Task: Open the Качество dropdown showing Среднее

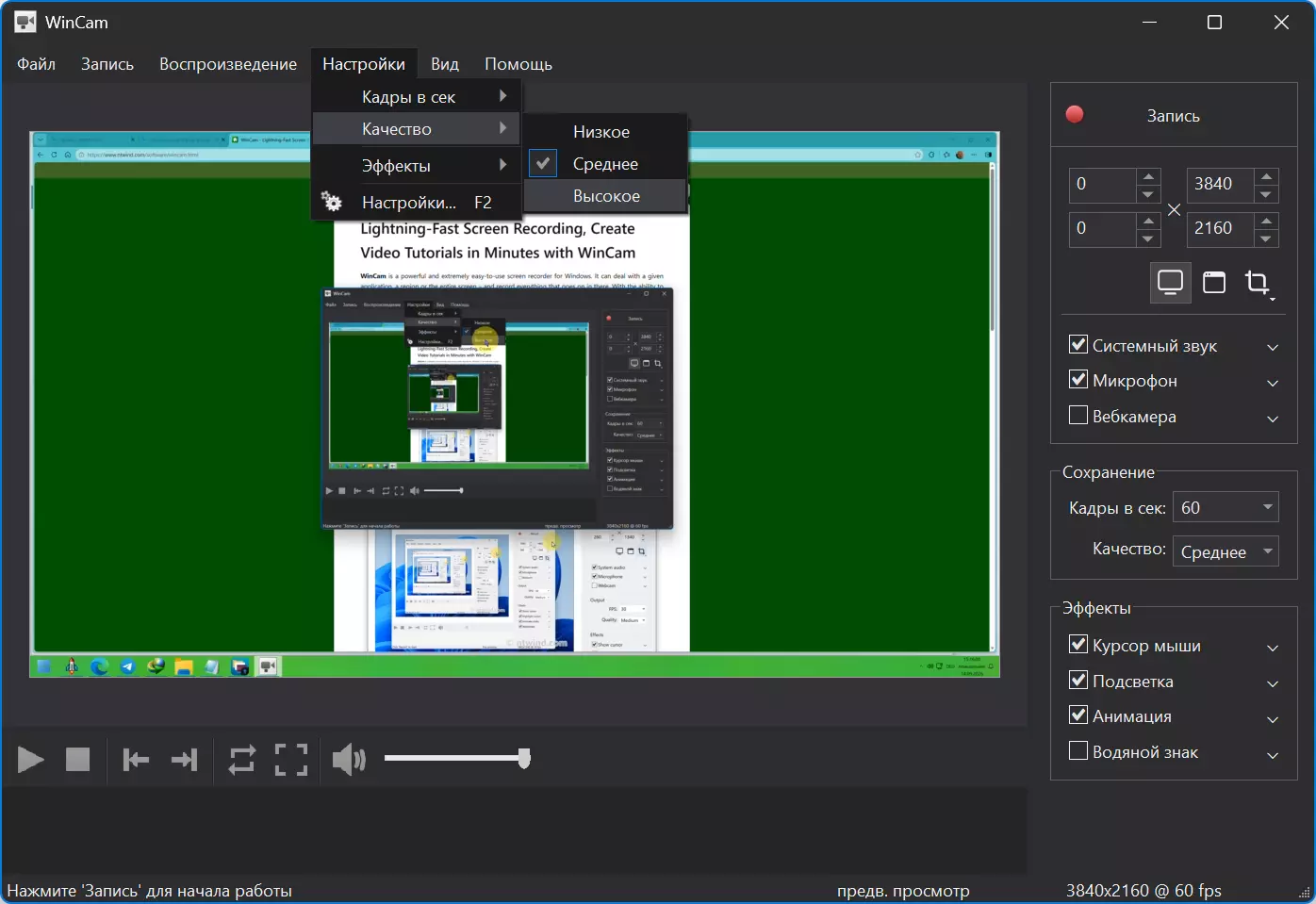Action: coord(1226,551)
